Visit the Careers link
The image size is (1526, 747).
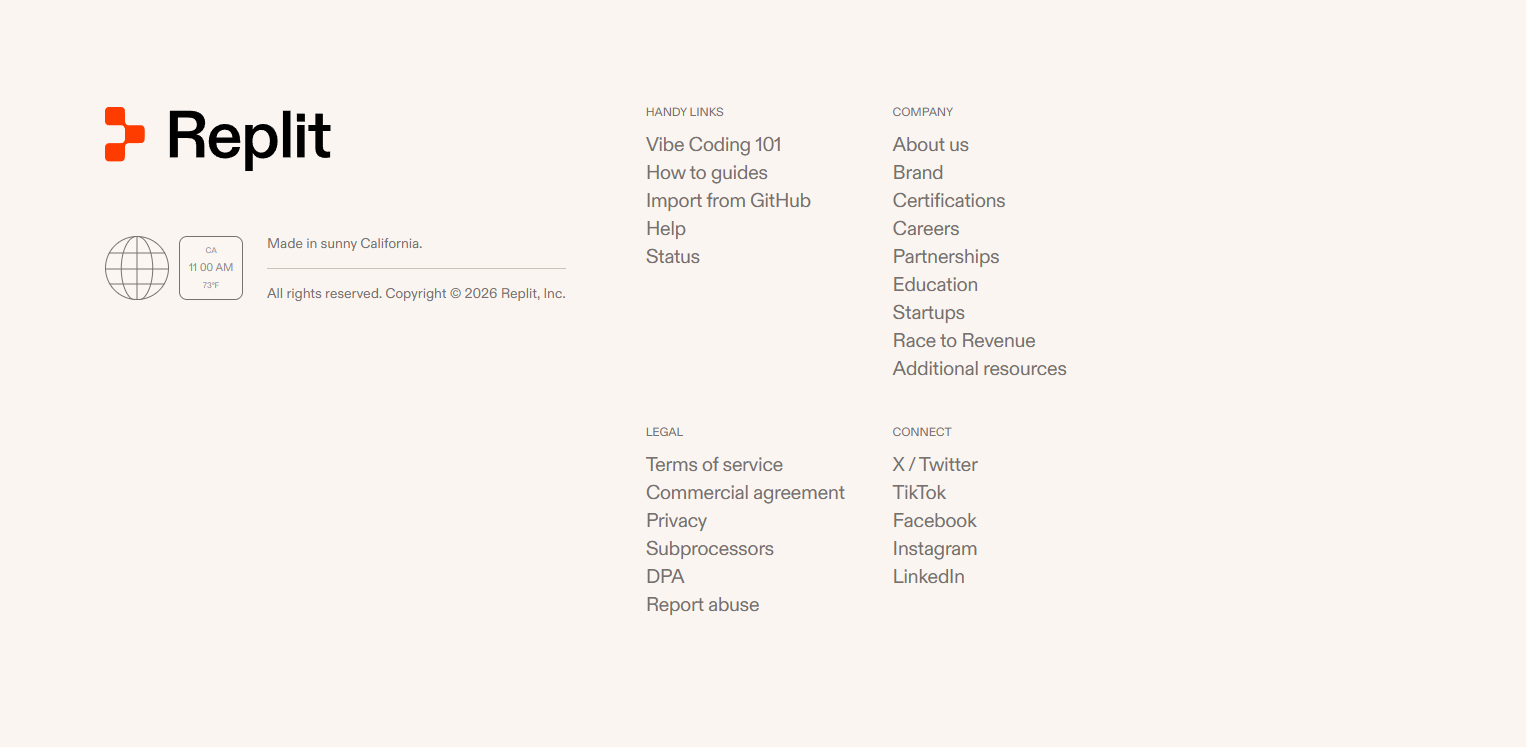tap(926, 228)
